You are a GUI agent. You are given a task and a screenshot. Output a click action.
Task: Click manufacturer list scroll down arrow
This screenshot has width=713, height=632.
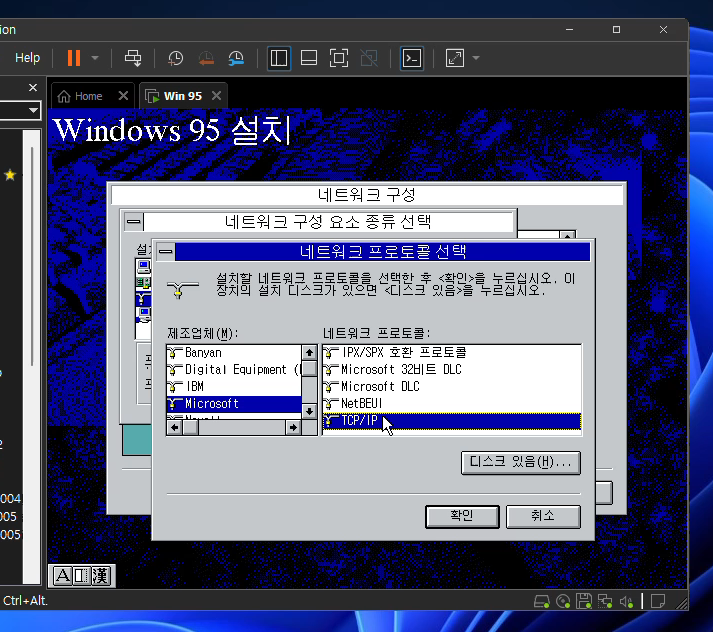[x=309, y=411]
